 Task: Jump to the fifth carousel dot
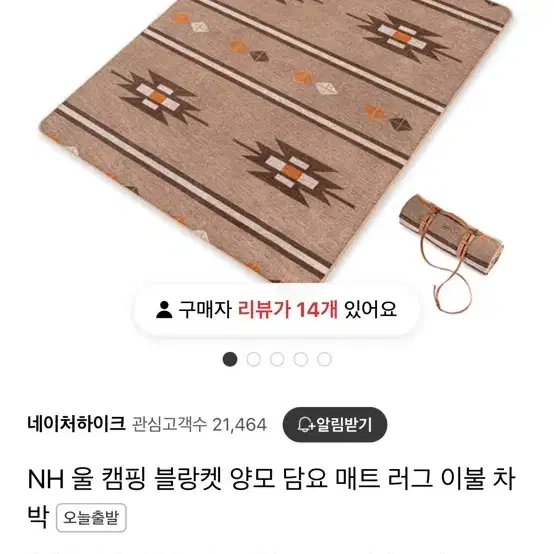tap(324, 359)
